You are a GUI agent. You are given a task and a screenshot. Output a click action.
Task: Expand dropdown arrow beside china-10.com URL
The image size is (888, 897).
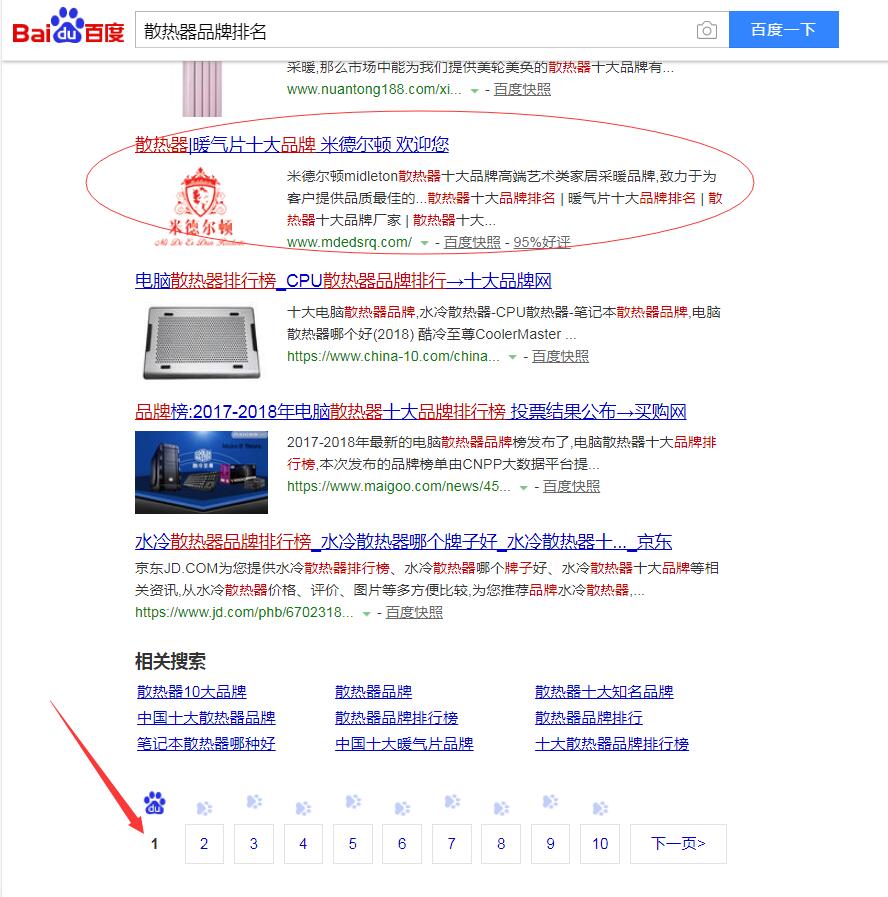[x=513, y=357]
